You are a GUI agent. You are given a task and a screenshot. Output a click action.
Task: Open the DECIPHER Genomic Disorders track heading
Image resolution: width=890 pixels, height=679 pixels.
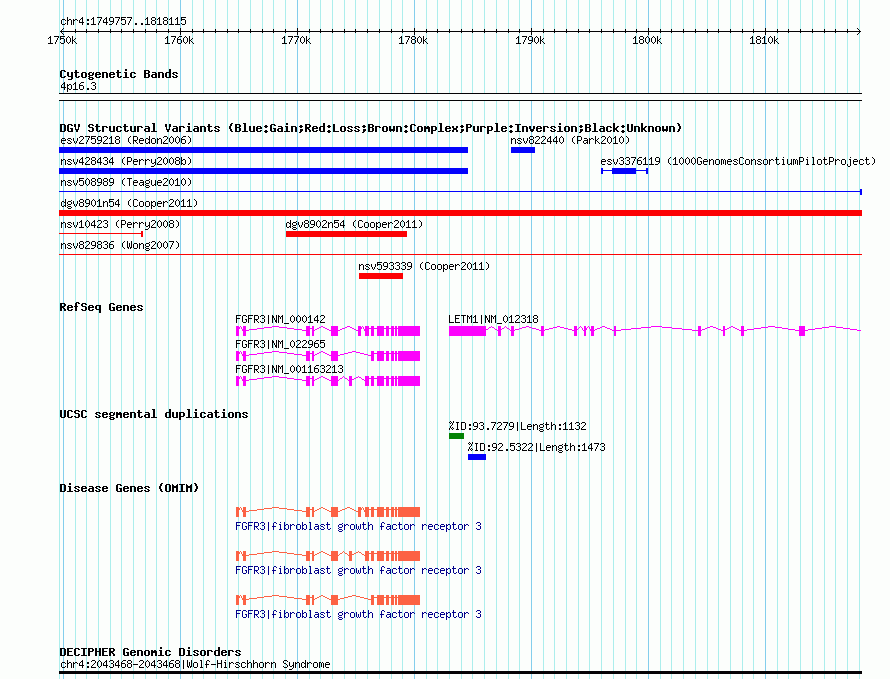coord(150,652)
